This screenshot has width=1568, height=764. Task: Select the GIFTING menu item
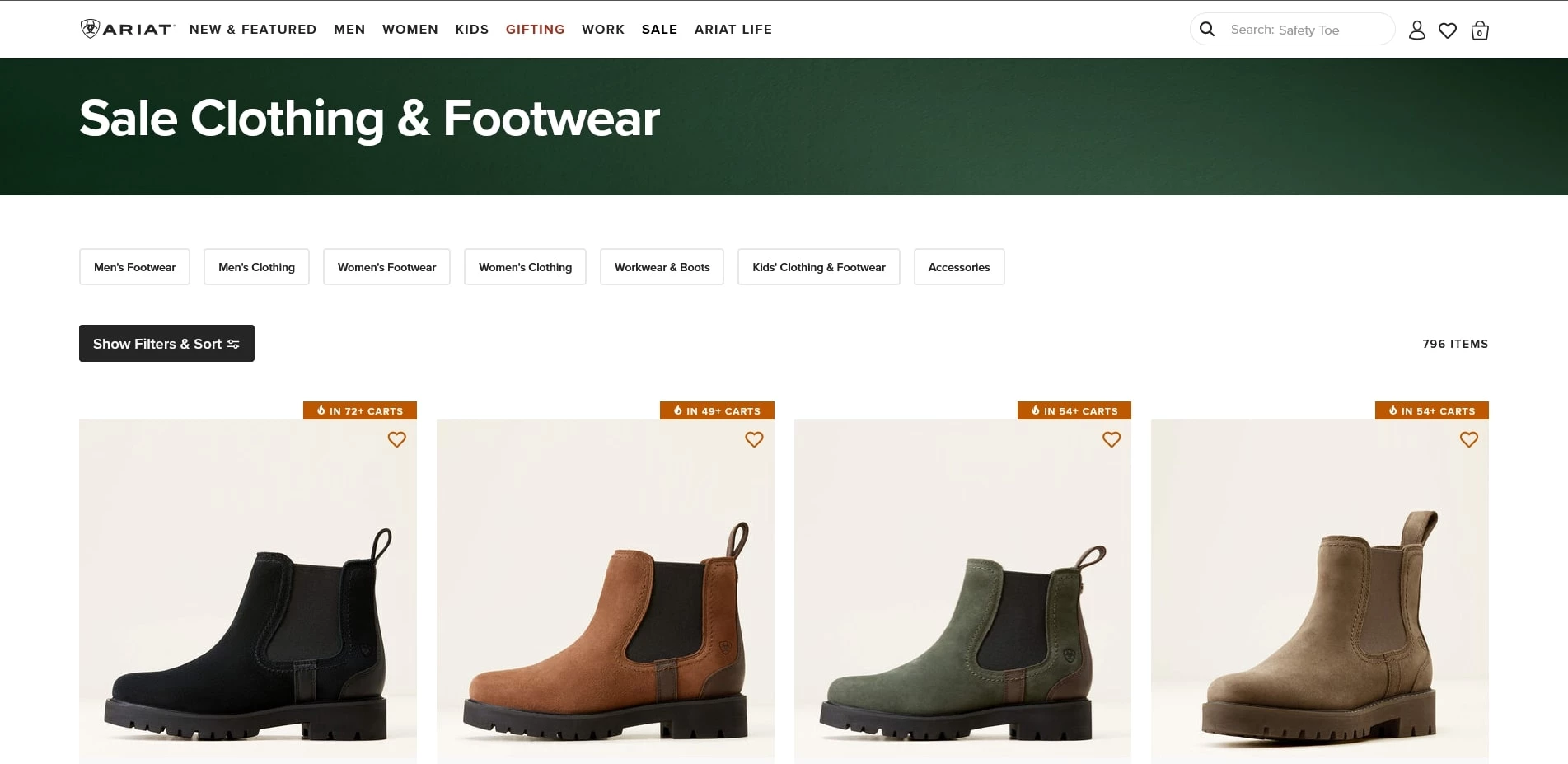pyautogui.click(x=535, y=29)
